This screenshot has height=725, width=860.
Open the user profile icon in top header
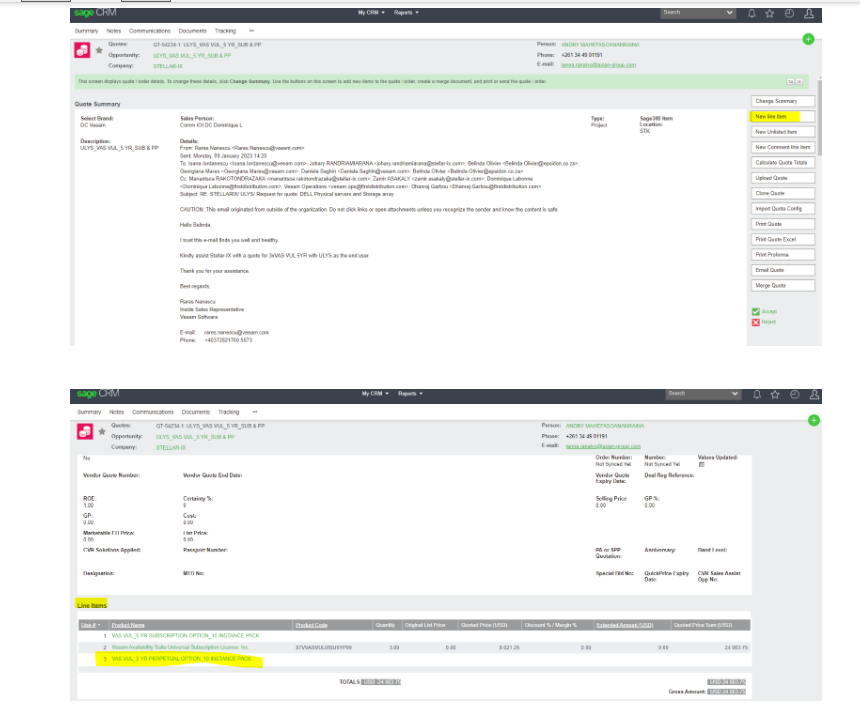click(x=809, y=14)
